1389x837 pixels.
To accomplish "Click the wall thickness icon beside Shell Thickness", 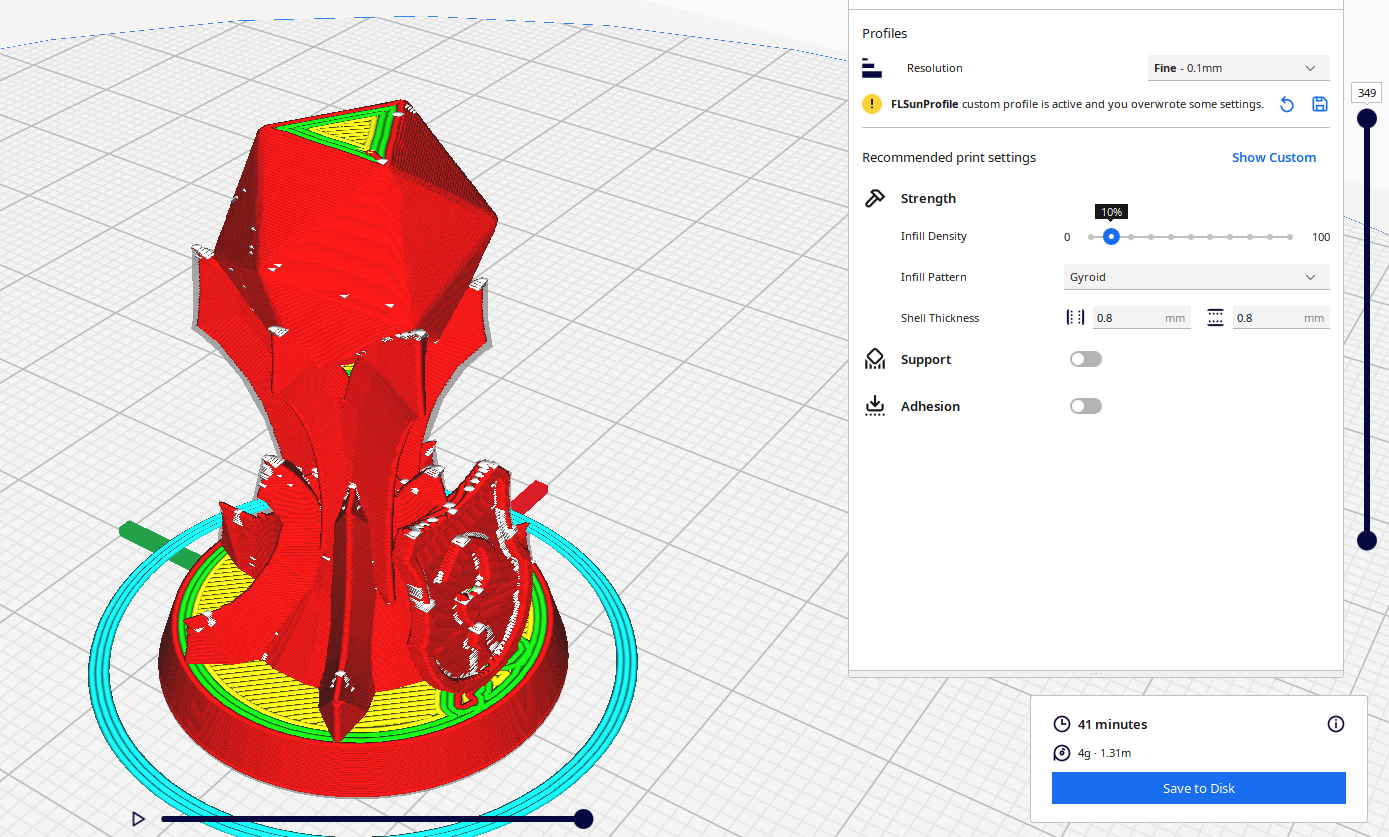I will click(1073, 316).
